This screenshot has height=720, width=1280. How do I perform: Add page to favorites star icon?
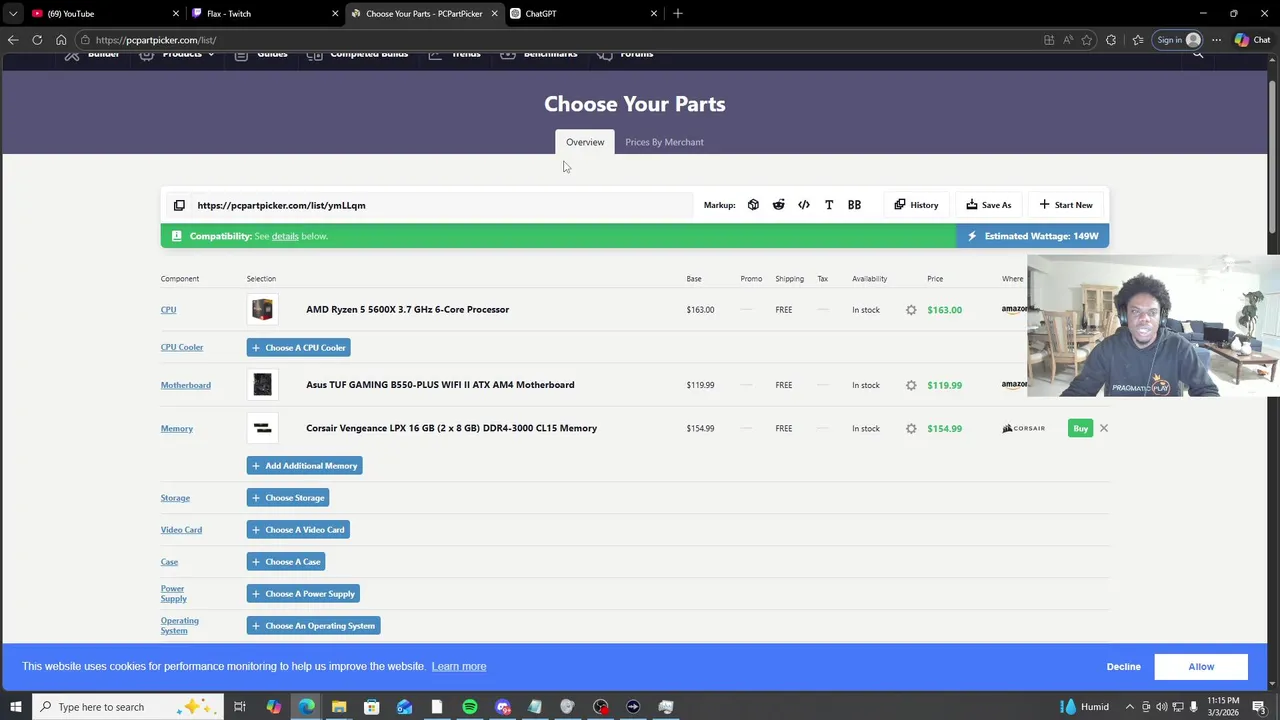1087,40
